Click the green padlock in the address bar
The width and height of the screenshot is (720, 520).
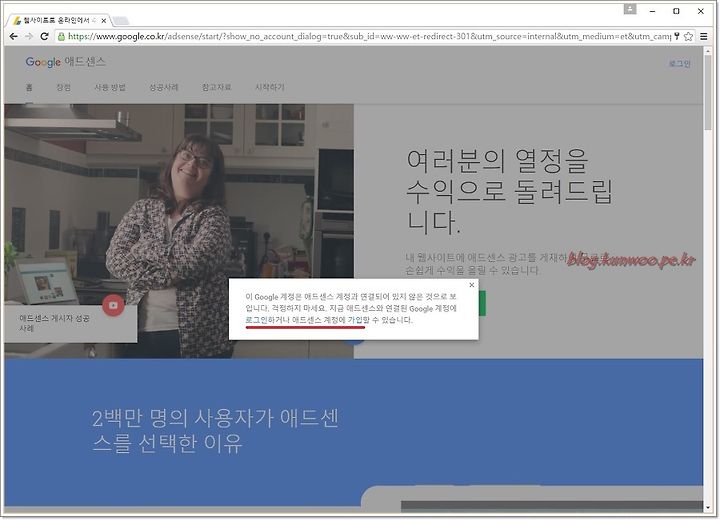(62, 36)
